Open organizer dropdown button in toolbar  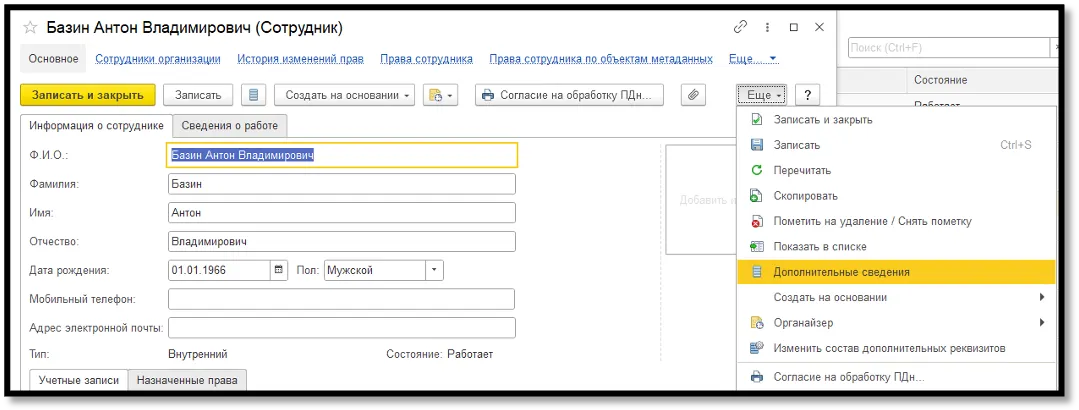(x=440, y=95)
